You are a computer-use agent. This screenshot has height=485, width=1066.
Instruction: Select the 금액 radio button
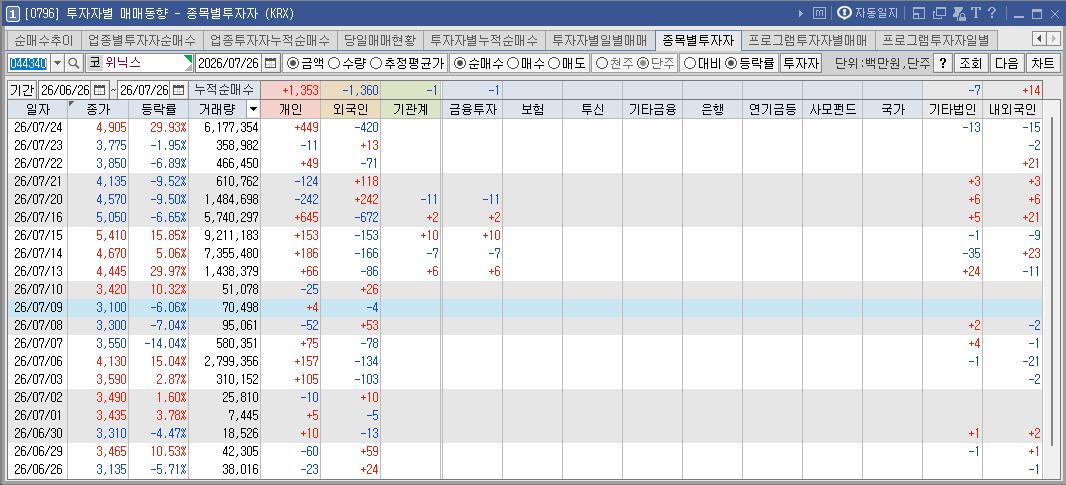click(x=293, y=63)
